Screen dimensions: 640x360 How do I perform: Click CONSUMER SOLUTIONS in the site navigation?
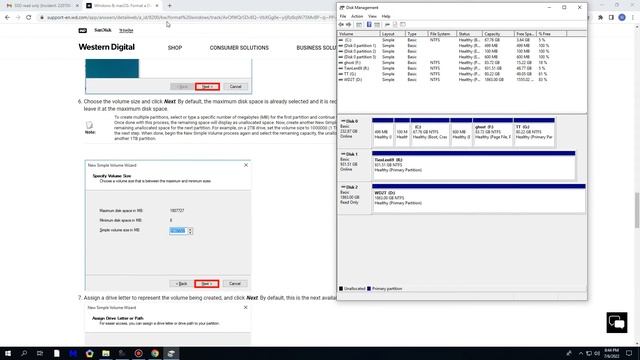(x=239, y=48)
